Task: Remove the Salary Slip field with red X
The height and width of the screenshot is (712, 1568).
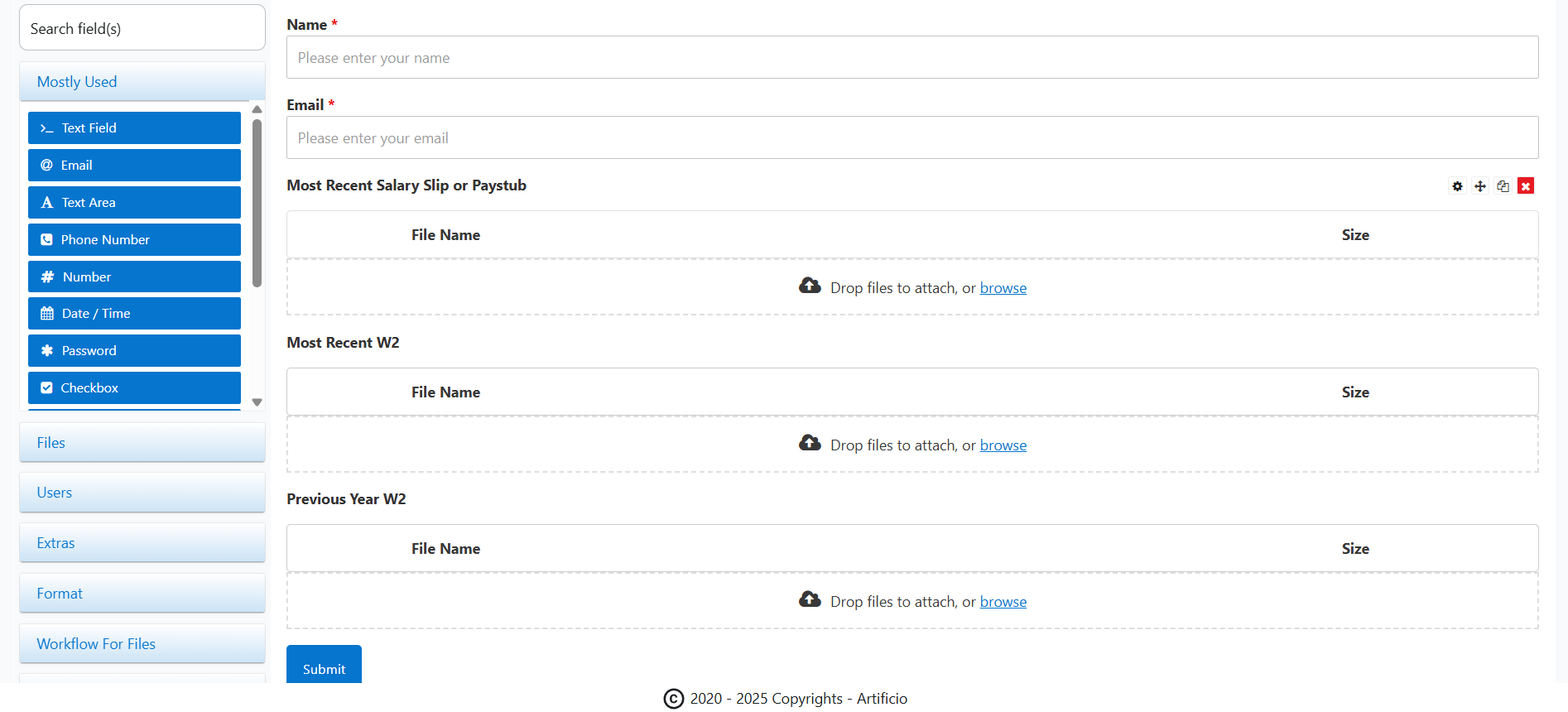Action: [x=1526, y=186]
